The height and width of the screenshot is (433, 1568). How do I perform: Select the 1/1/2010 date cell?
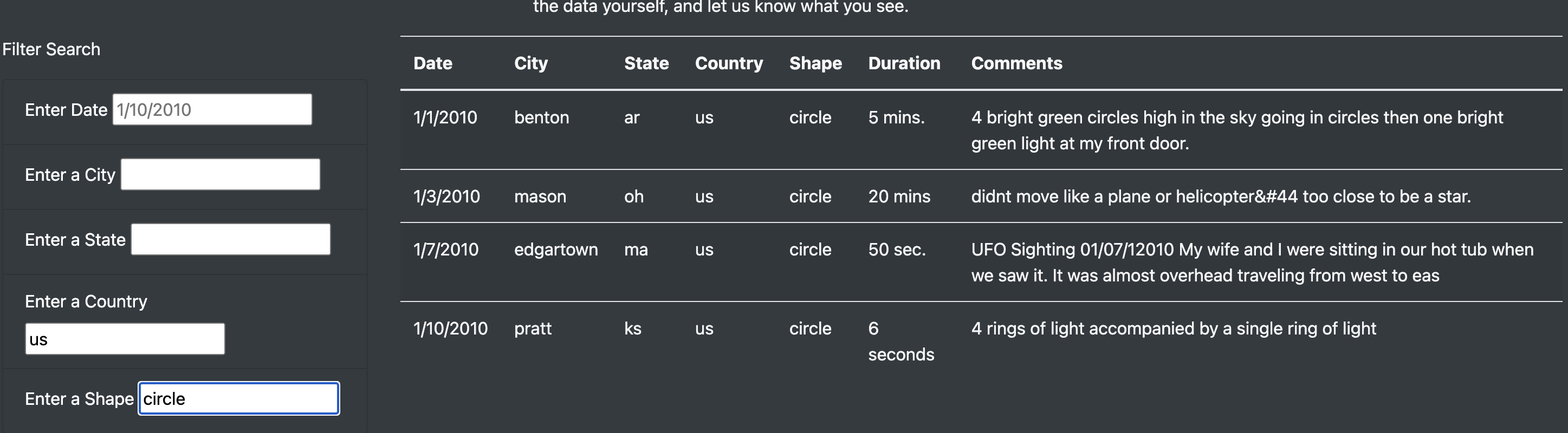click(445, 117)
